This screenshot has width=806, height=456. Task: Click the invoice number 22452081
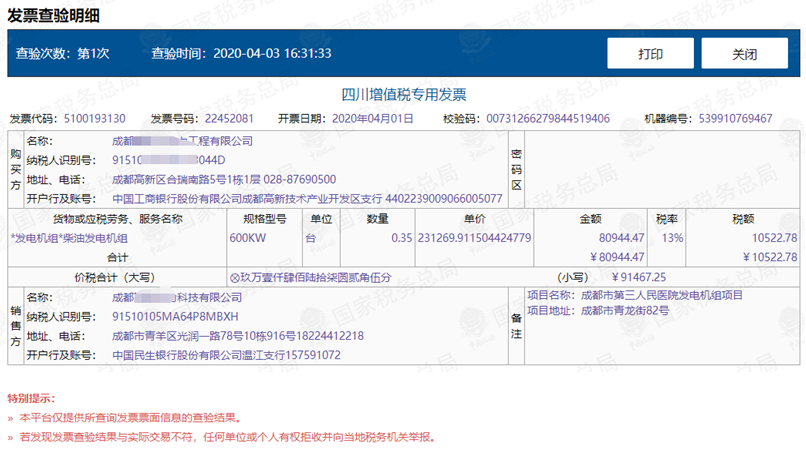pyautogui.click(x=229, y=119)
